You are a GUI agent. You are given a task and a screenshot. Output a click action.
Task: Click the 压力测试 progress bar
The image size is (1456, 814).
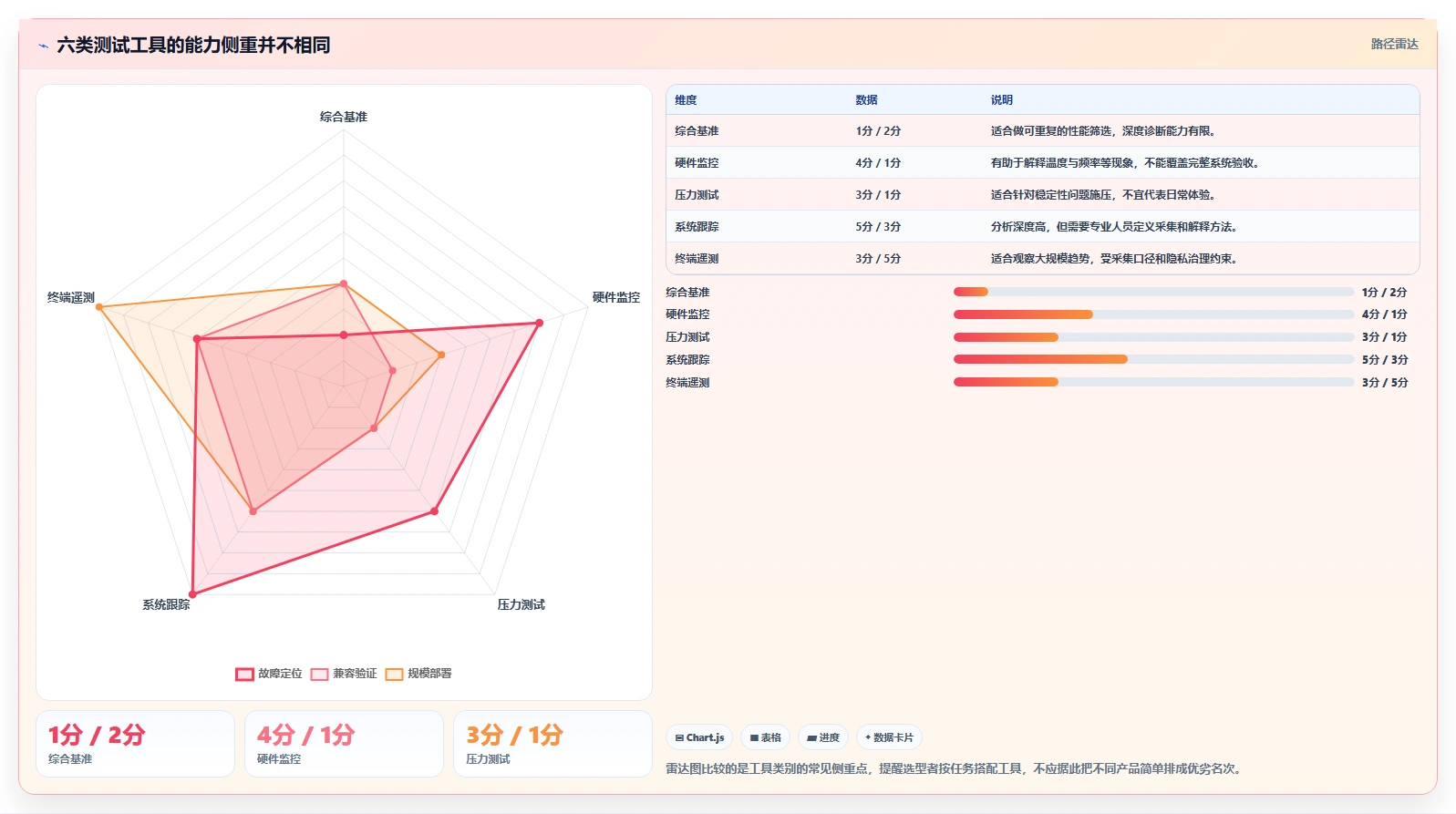[1153, 337]
